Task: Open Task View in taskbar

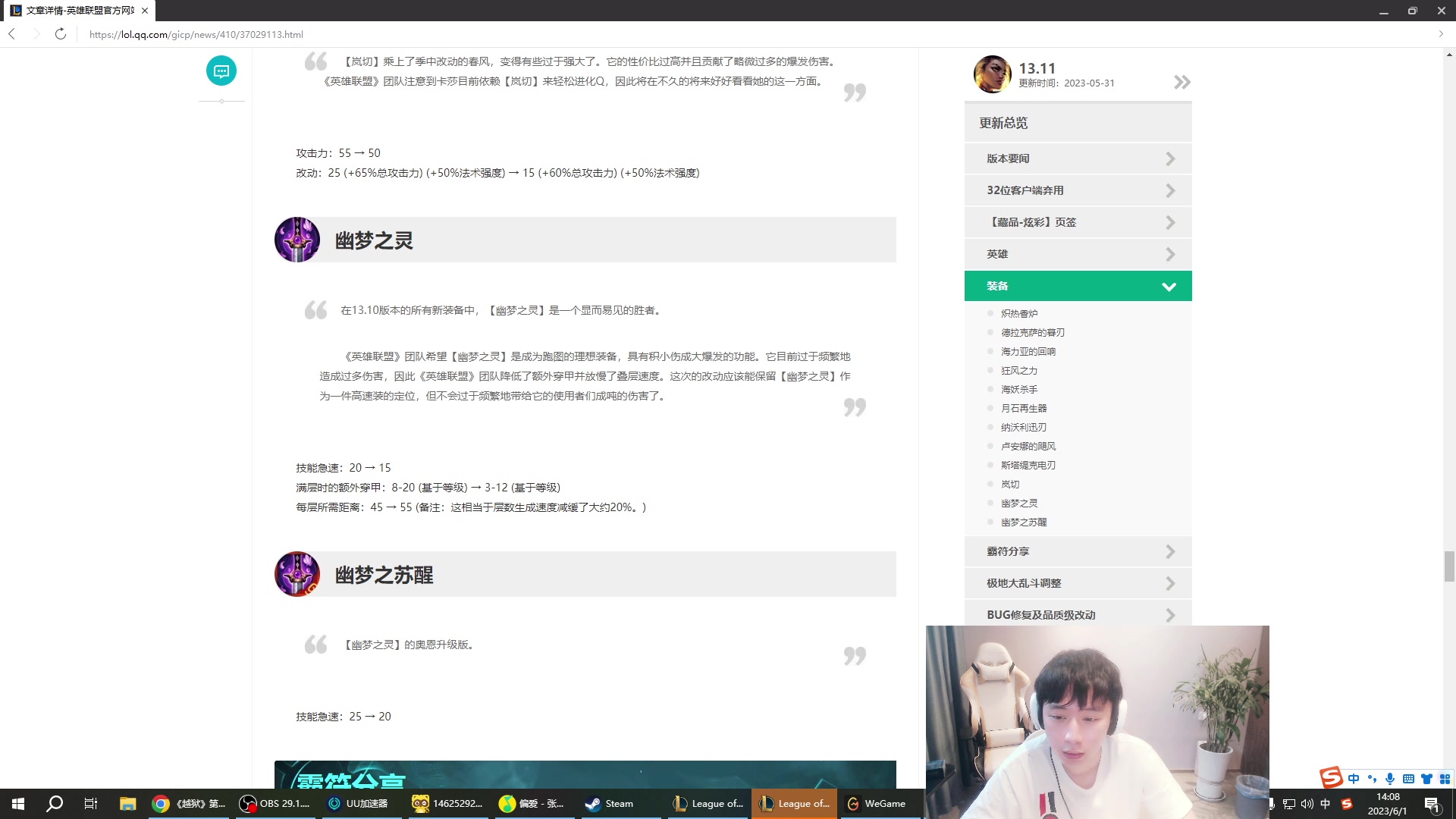Action: click(x=91, y=804)
